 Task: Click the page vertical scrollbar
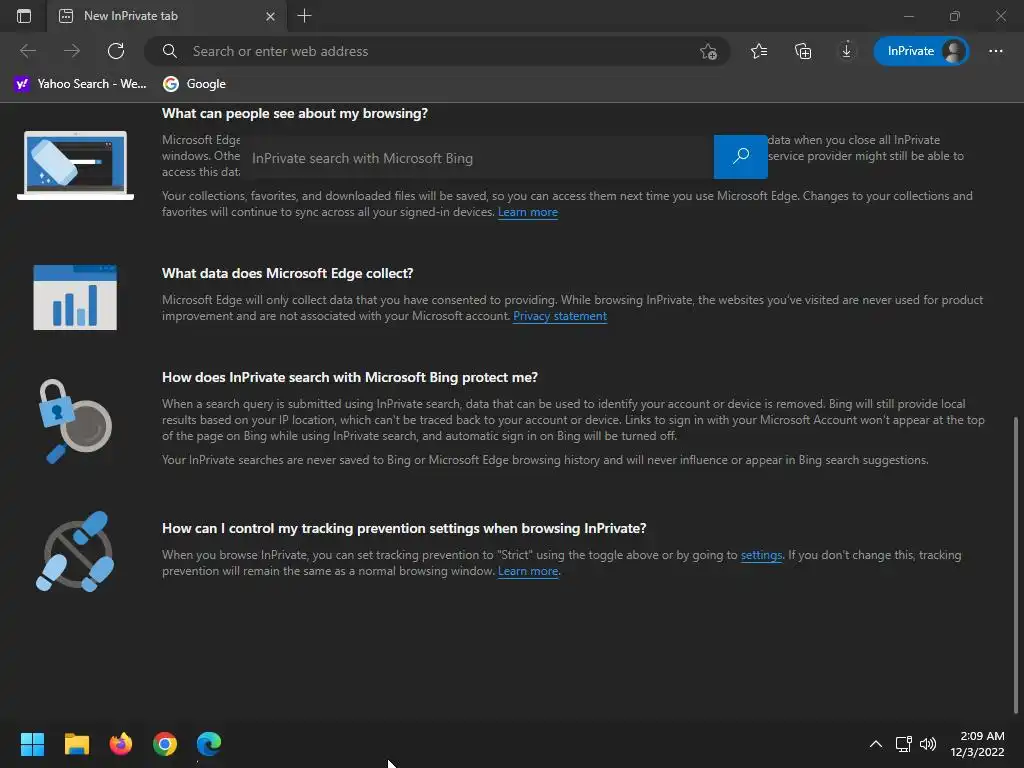[1016, 565]
